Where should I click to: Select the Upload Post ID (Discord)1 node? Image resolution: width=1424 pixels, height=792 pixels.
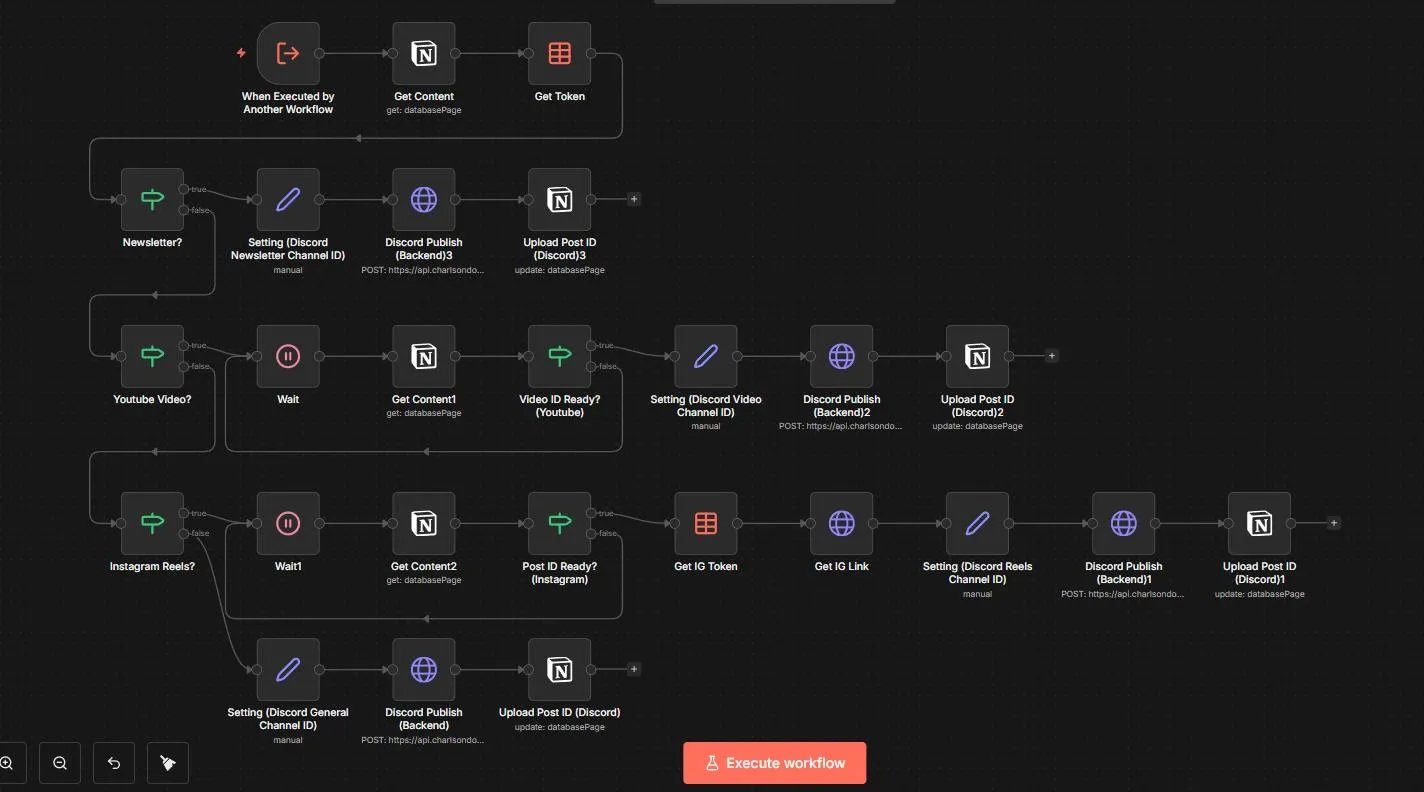tap(1259, 522)
